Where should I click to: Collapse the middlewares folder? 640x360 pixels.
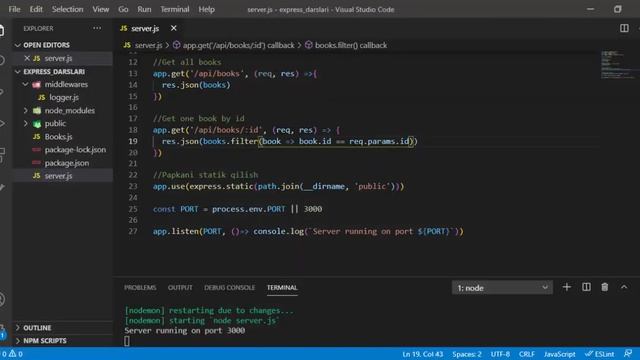26,84
